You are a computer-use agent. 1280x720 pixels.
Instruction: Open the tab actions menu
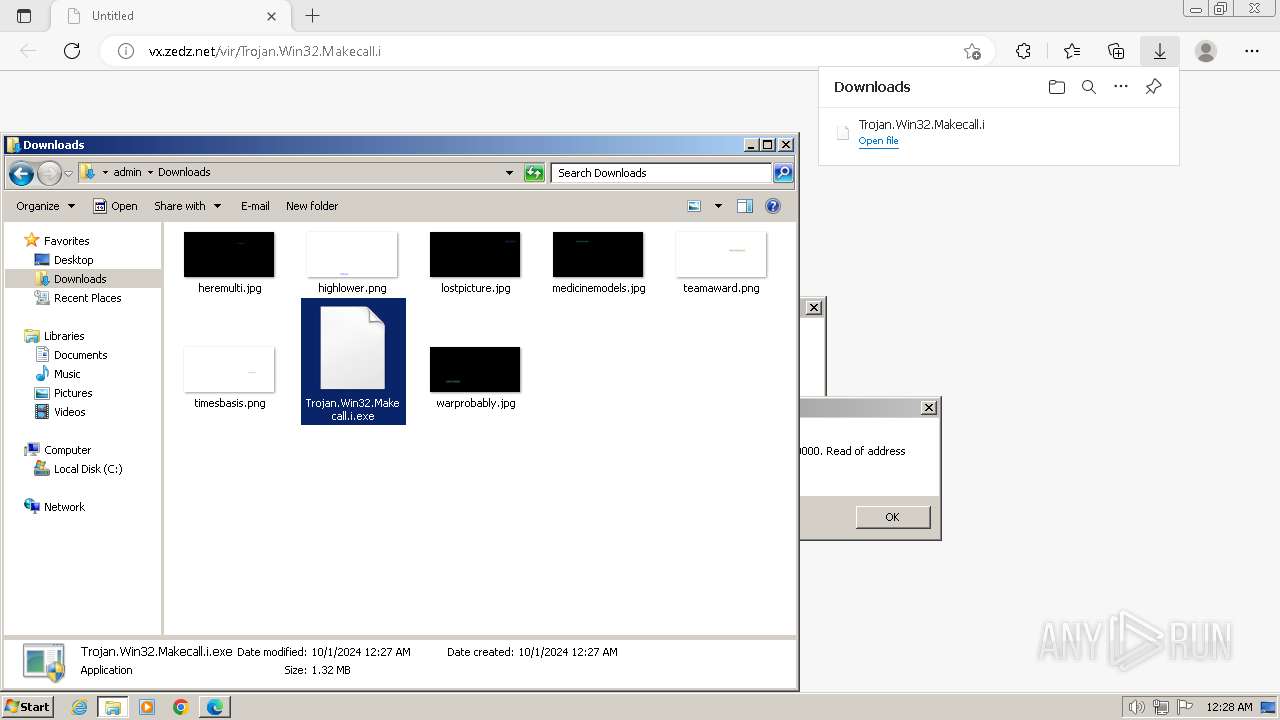24,16
